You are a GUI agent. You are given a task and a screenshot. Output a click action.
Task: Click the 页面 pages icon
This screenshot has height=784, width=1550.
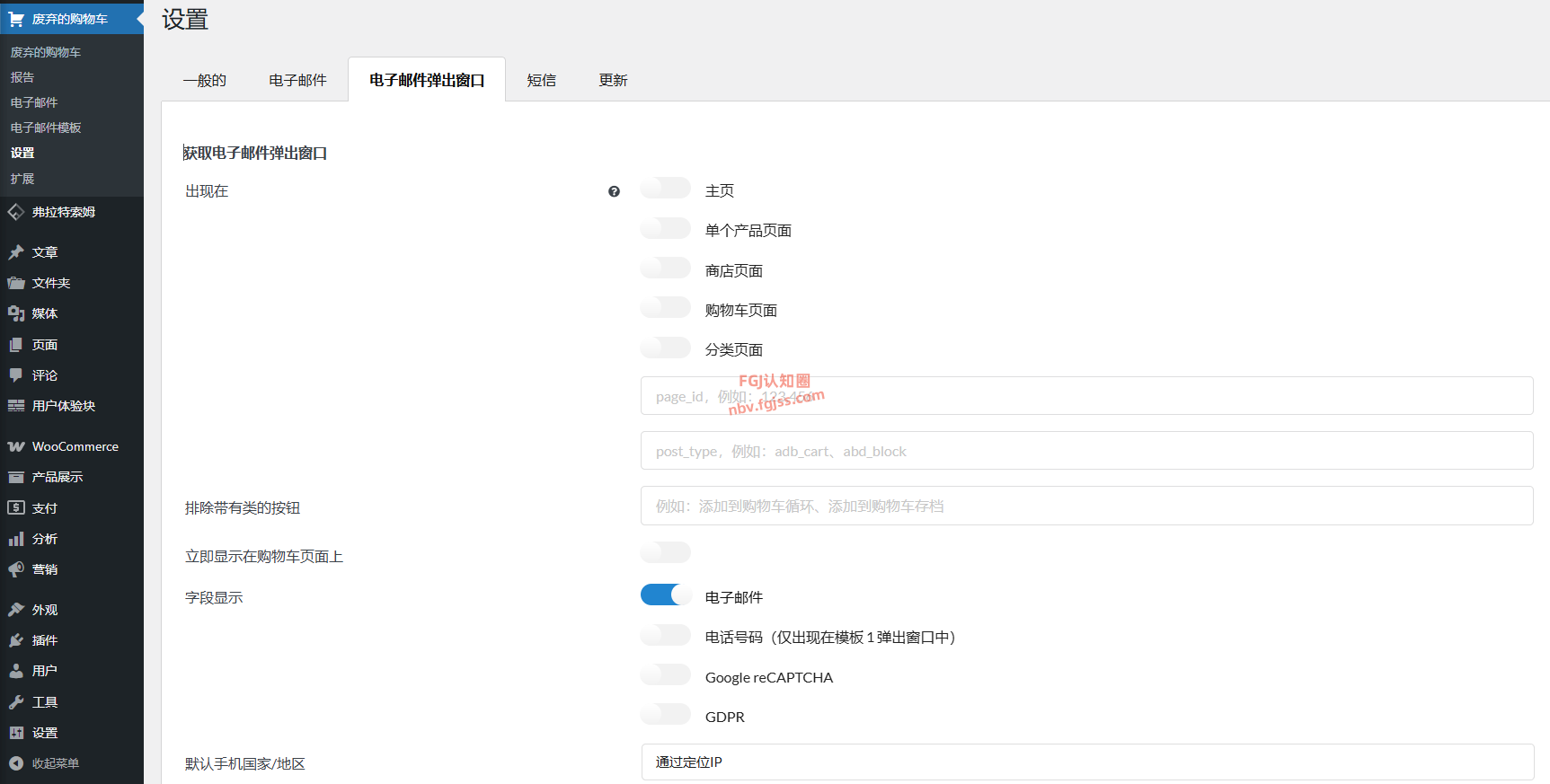click(x=16, y=345)
